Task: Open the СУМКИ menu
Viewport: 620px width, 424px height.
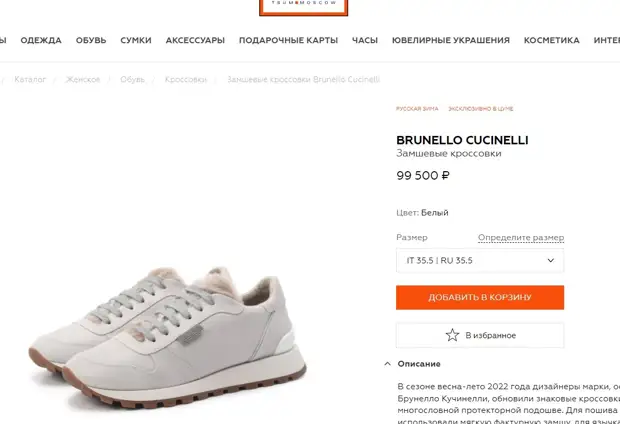Action: coord(136,40)
